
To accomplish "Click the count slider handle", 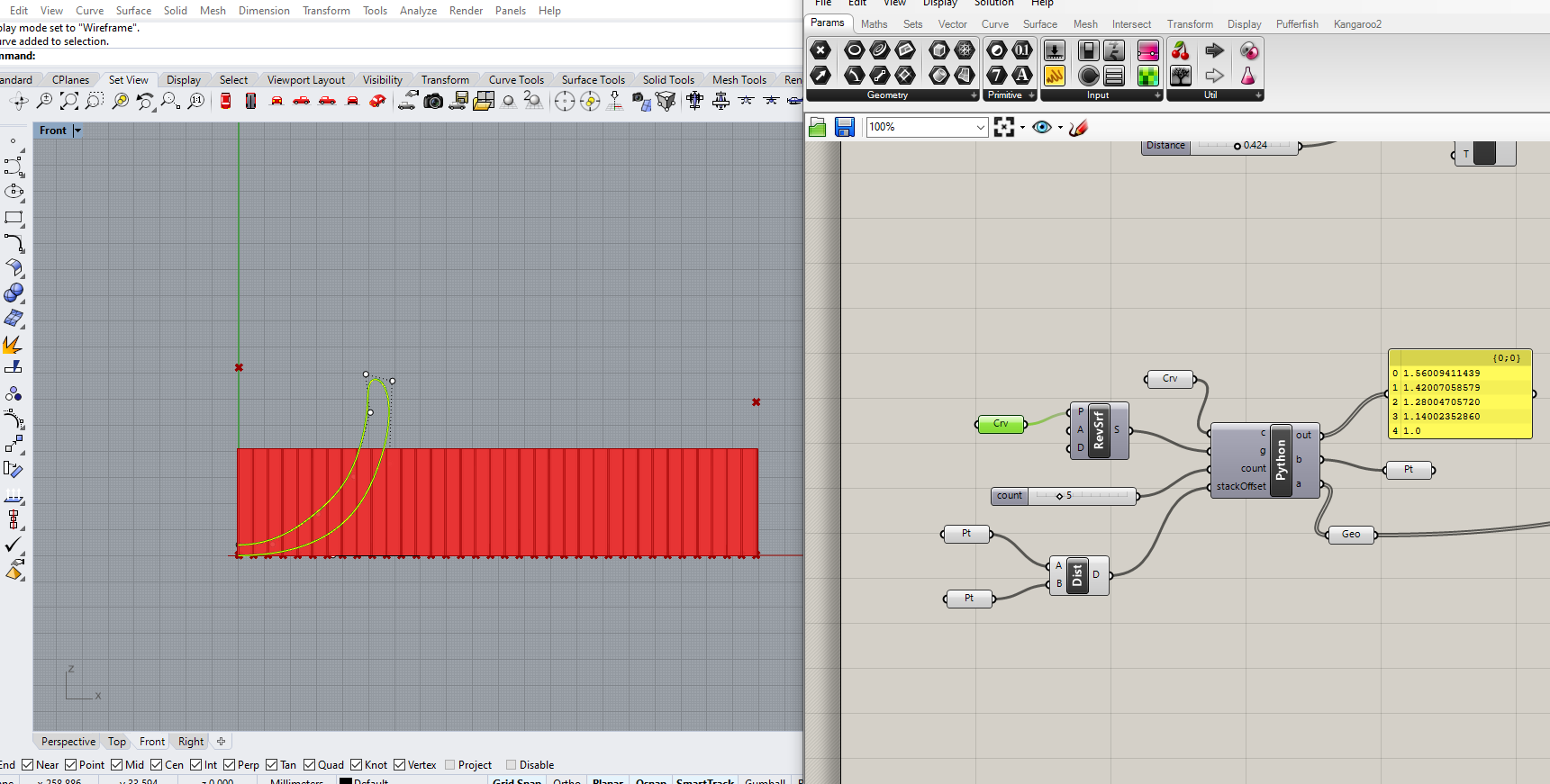I will click(x=1060, y=496).
